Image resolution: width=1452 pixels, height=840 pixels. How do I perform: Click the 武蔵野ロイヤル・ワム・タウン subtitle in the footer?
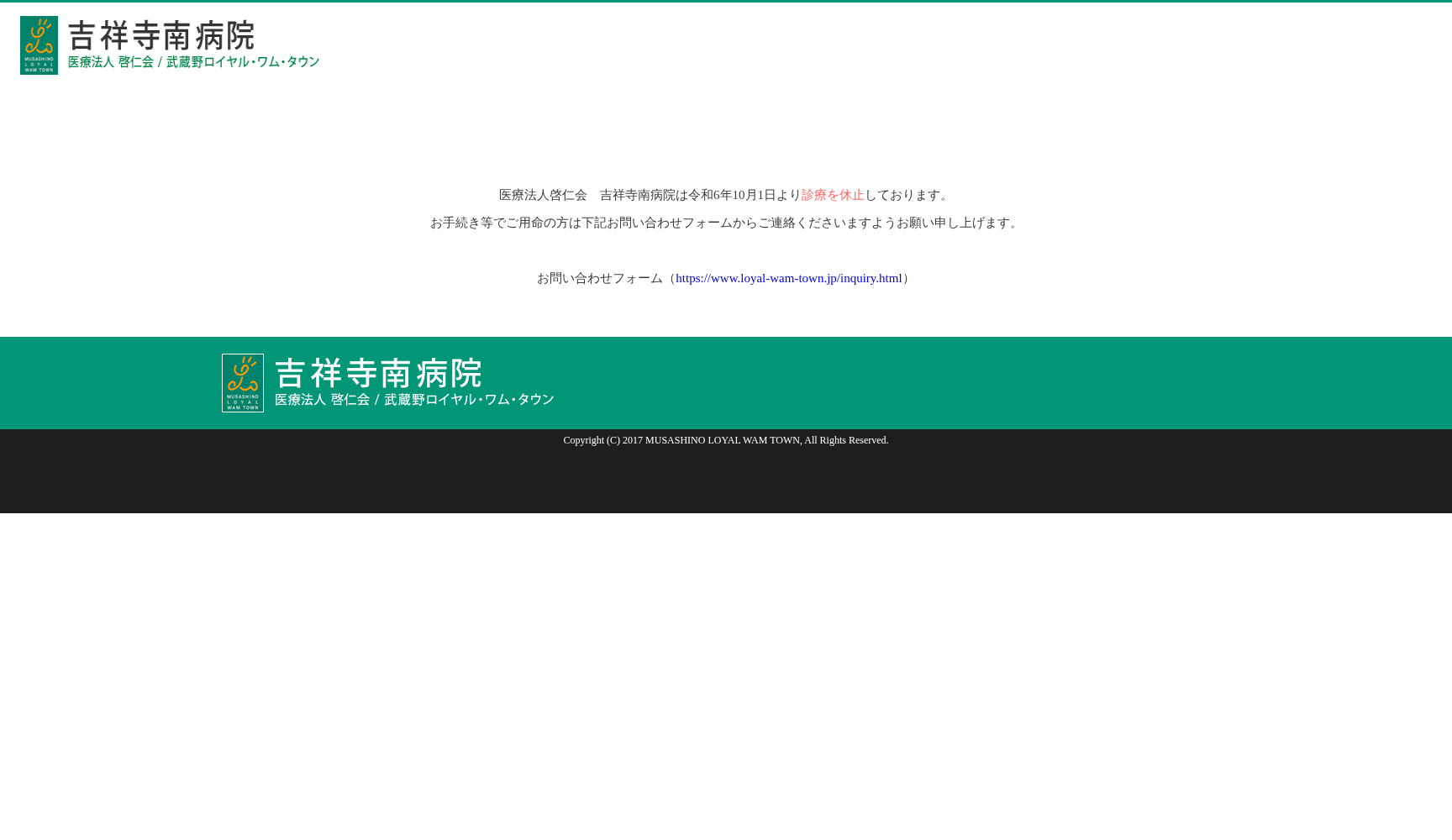click(469, 400)
